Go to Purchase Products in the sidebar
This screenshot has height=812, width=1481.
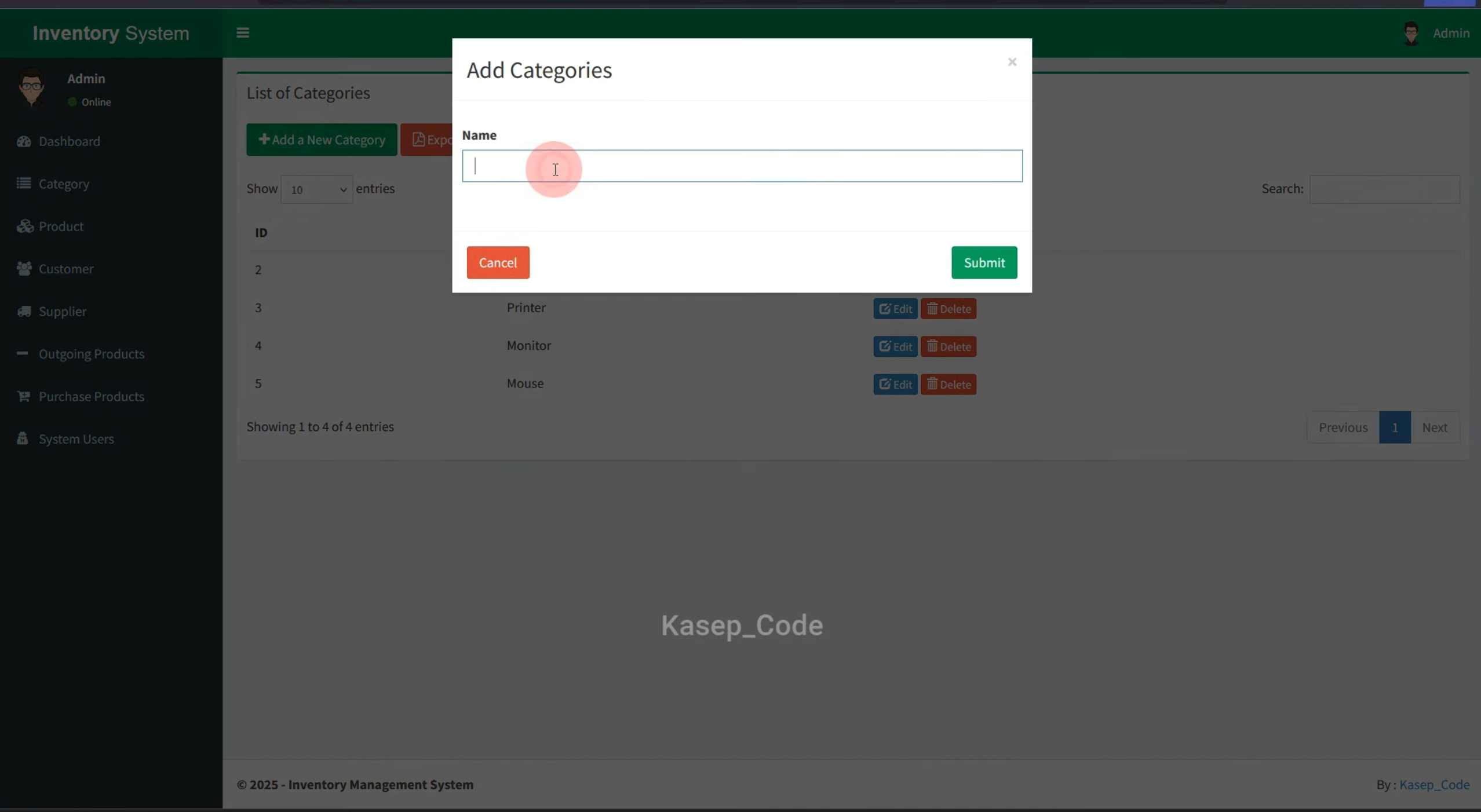pos(92,396)
